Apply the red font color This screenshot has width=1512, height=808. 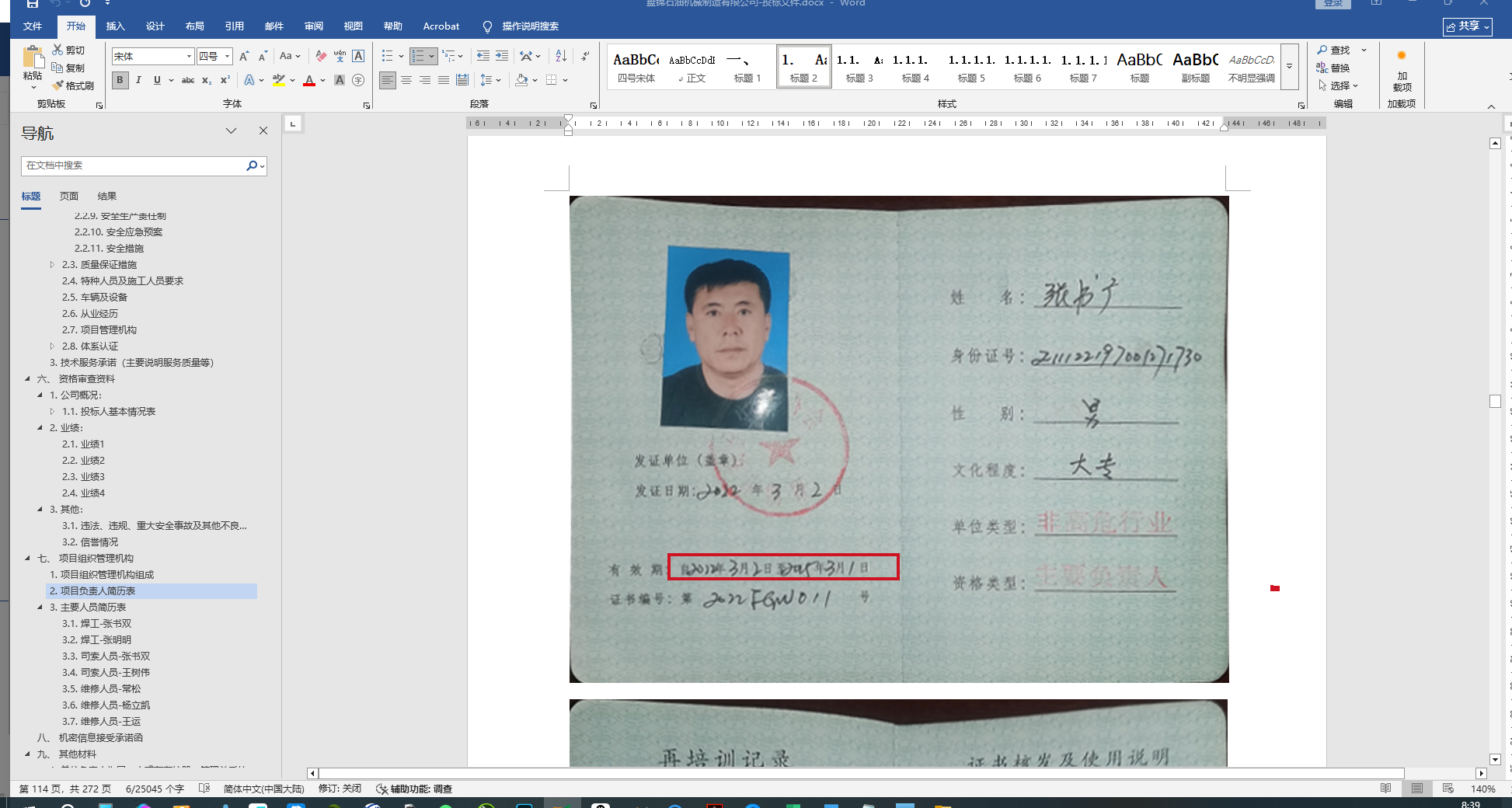(x=309, y=80)
